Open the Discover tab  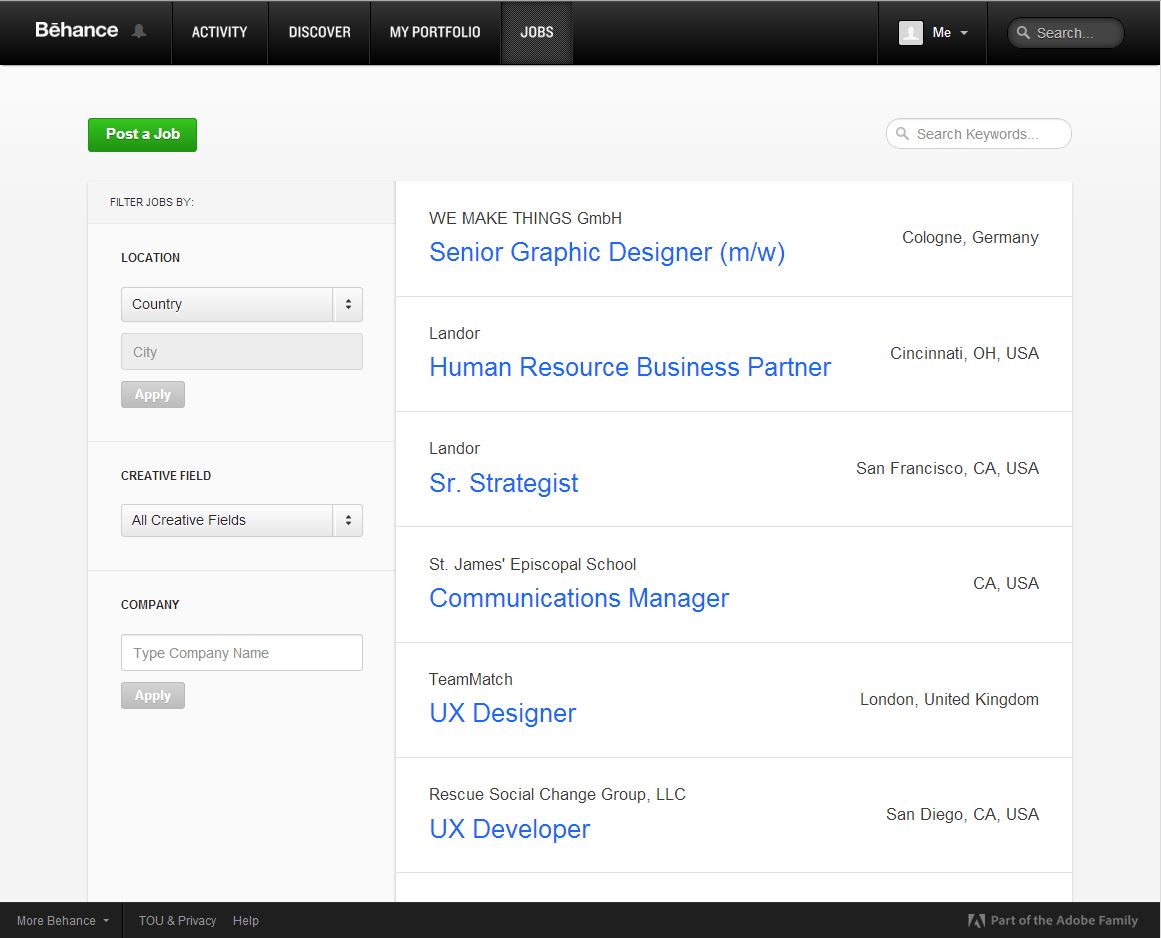coord(319,33)
